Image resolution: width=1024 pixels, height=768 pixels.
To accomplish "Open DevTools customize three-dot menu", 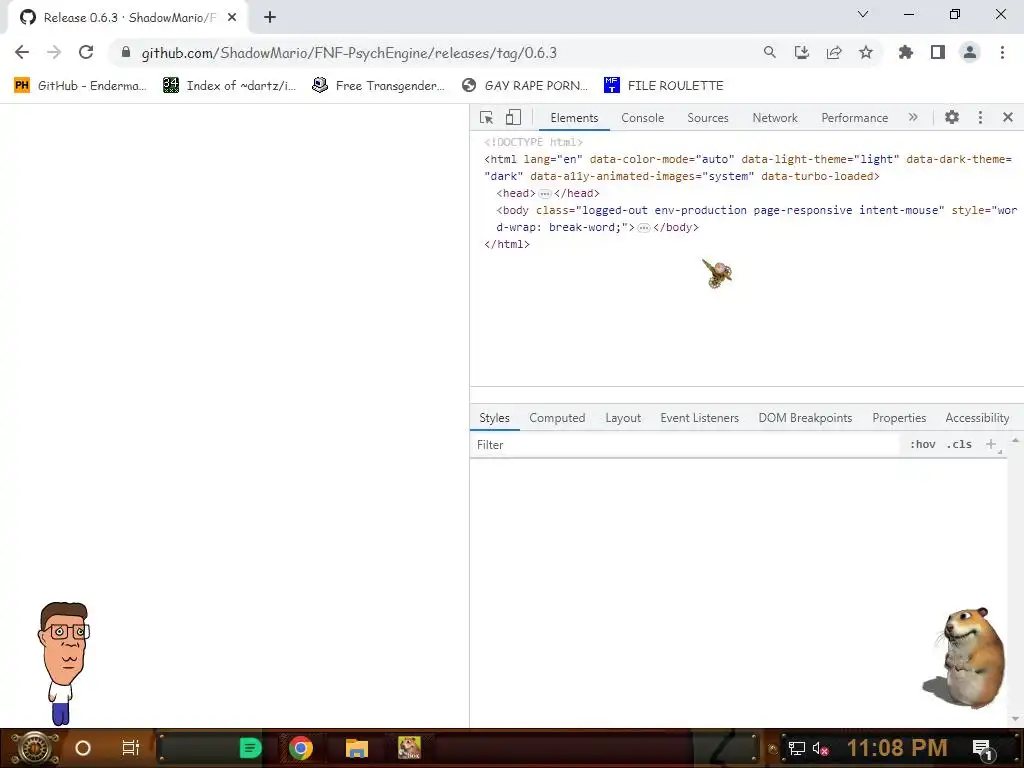I will [980, 118].
